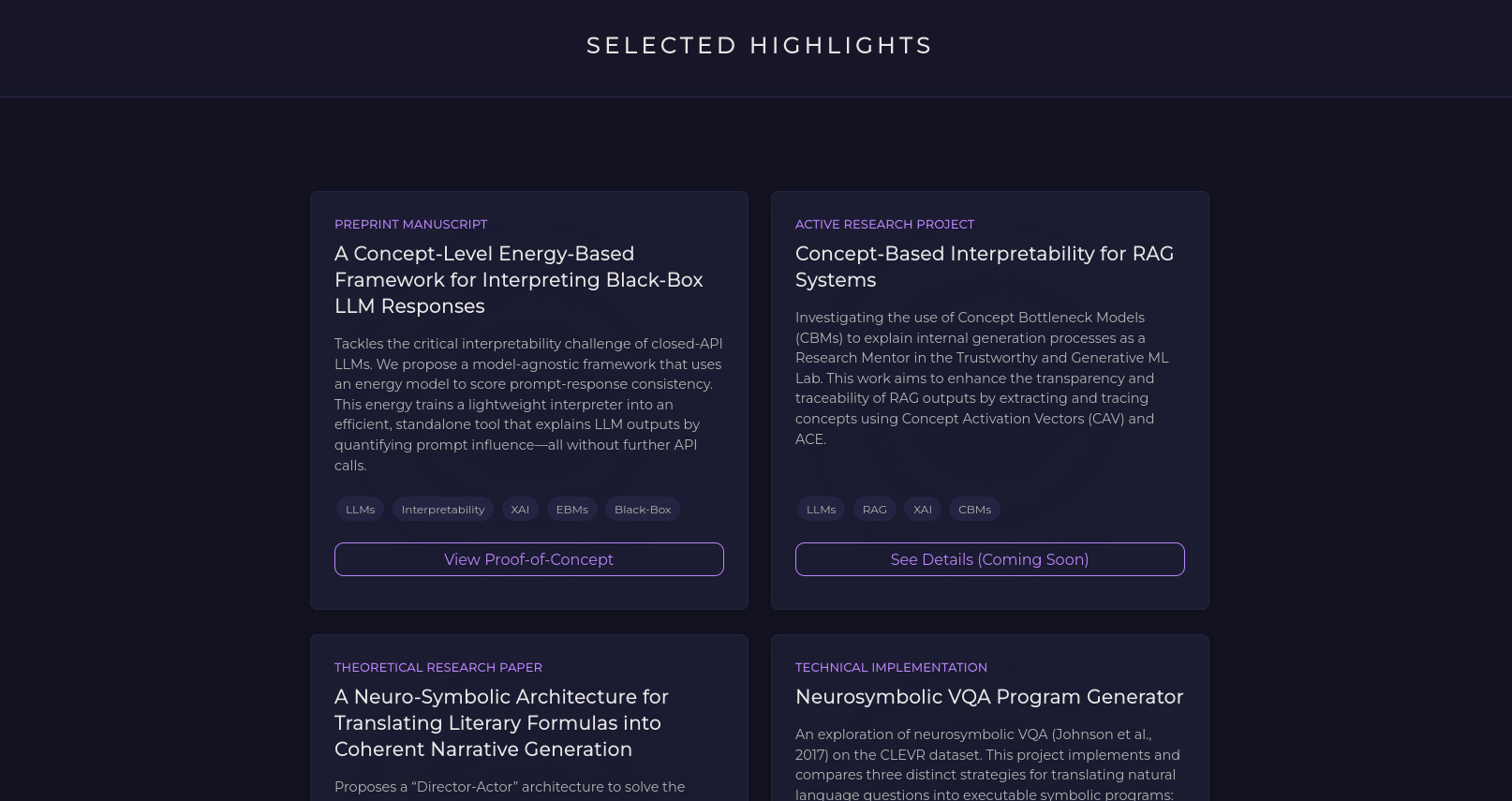Click the THEORETICAL RESEARCH PAPER label
Image resolution: width=1512 pixels, height=801 pixels.
438,667
